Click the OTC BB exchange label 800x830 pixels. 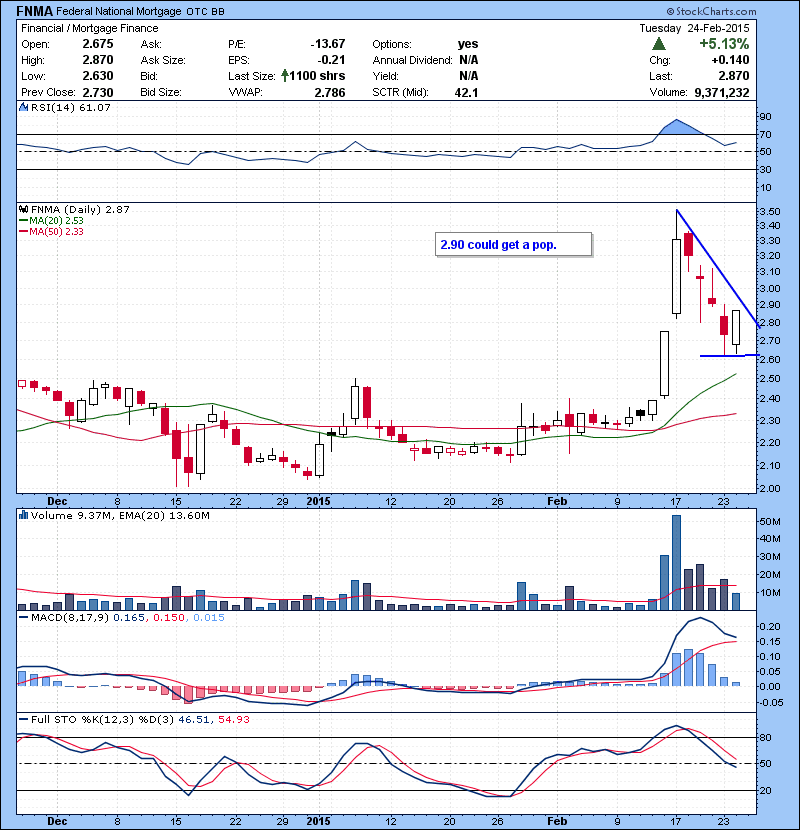[x=205, y=12]
